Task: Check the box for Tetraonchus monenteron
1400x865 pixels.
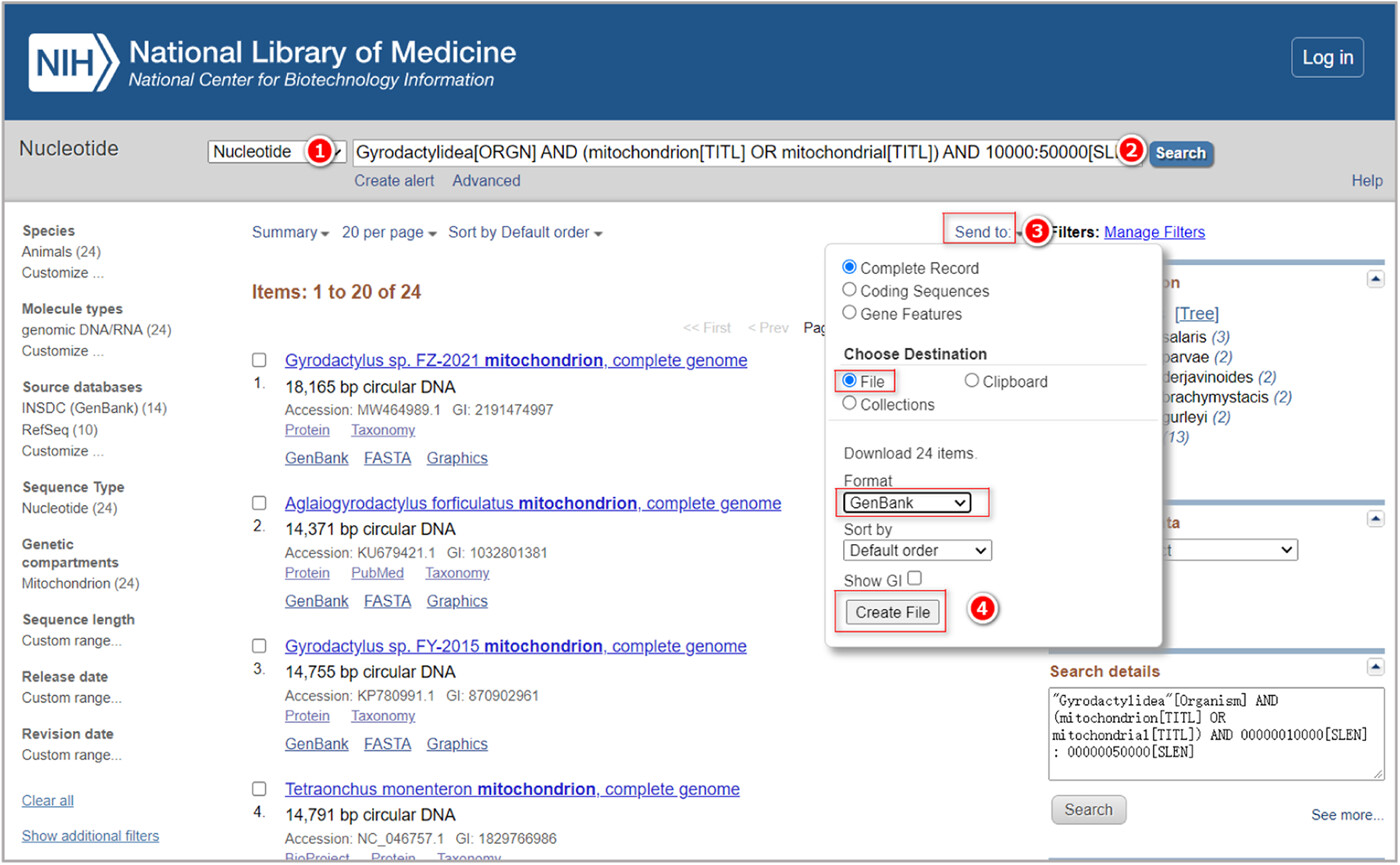Action: coord(259,788)
